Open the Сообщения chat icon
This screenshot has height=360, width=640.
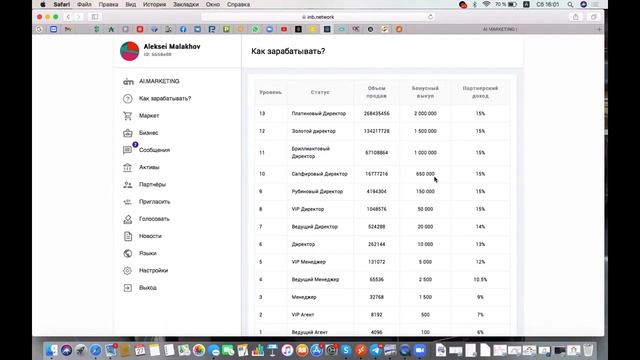(128, 150)
